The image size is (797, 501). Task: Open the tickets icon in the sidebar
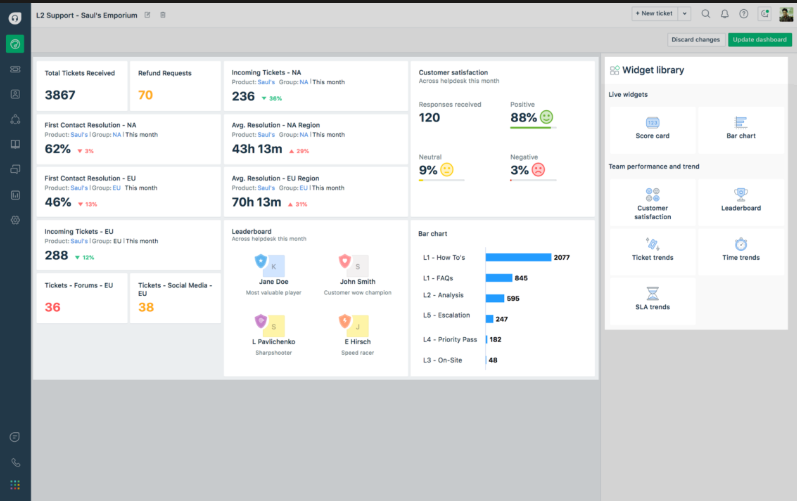coord(15,69)
